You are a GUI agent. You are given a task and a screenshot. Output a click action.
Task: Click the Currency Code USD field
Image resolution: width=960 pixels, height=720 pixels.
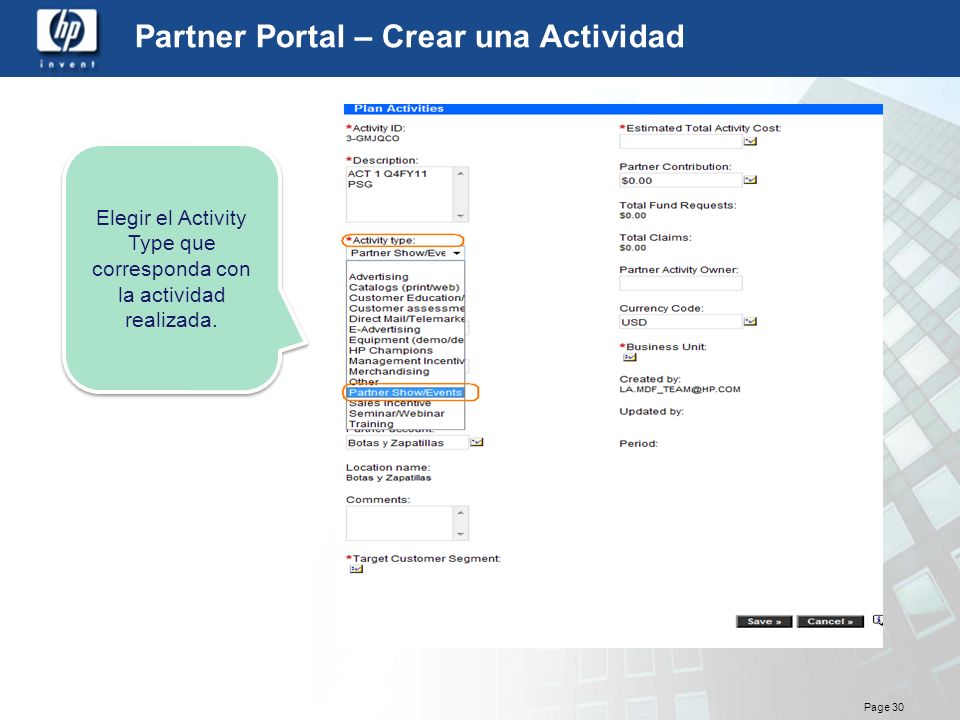tap(680, 321)
